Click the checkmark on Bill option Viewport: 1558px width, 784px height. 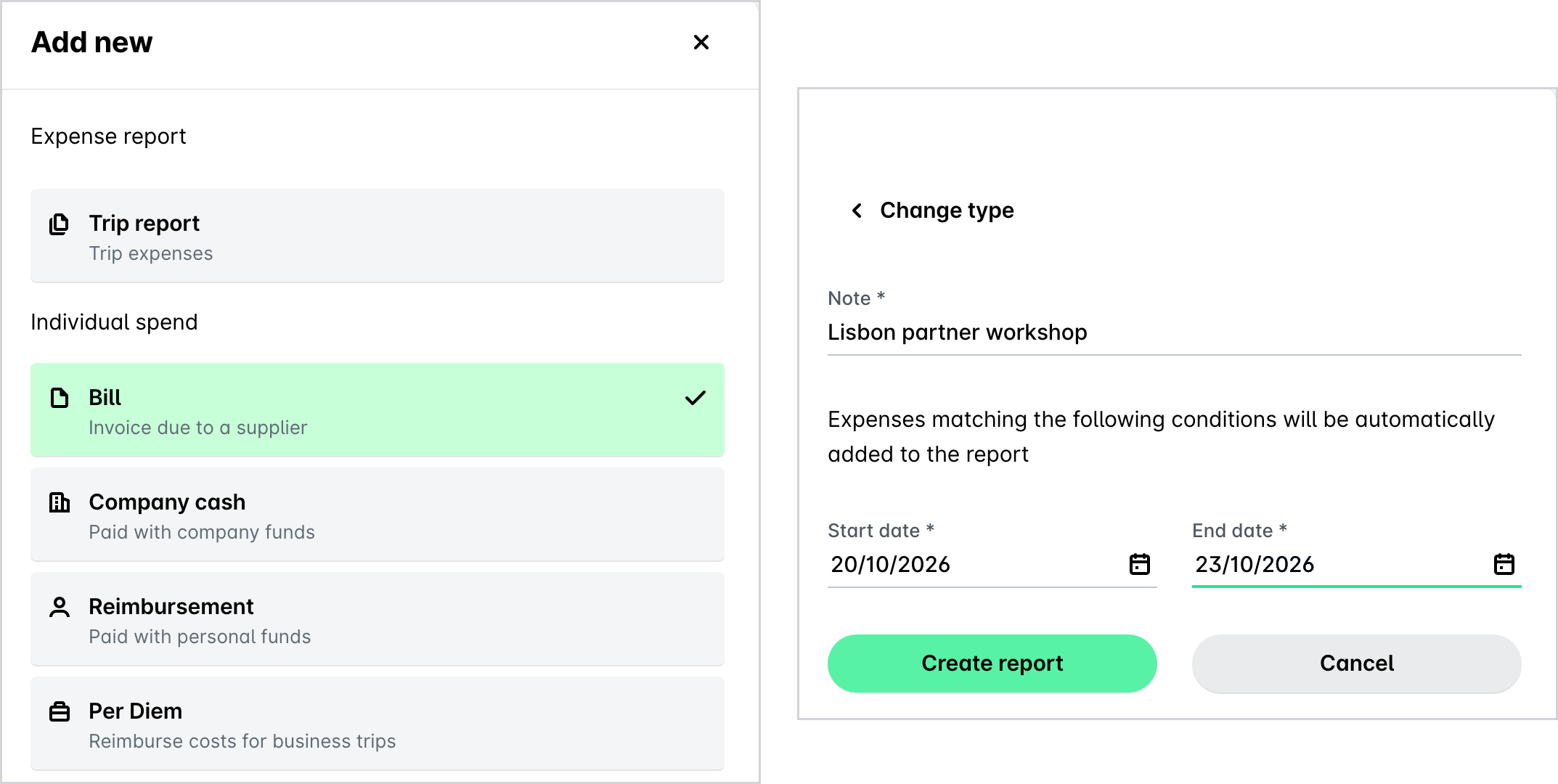[x=695, y=398]
